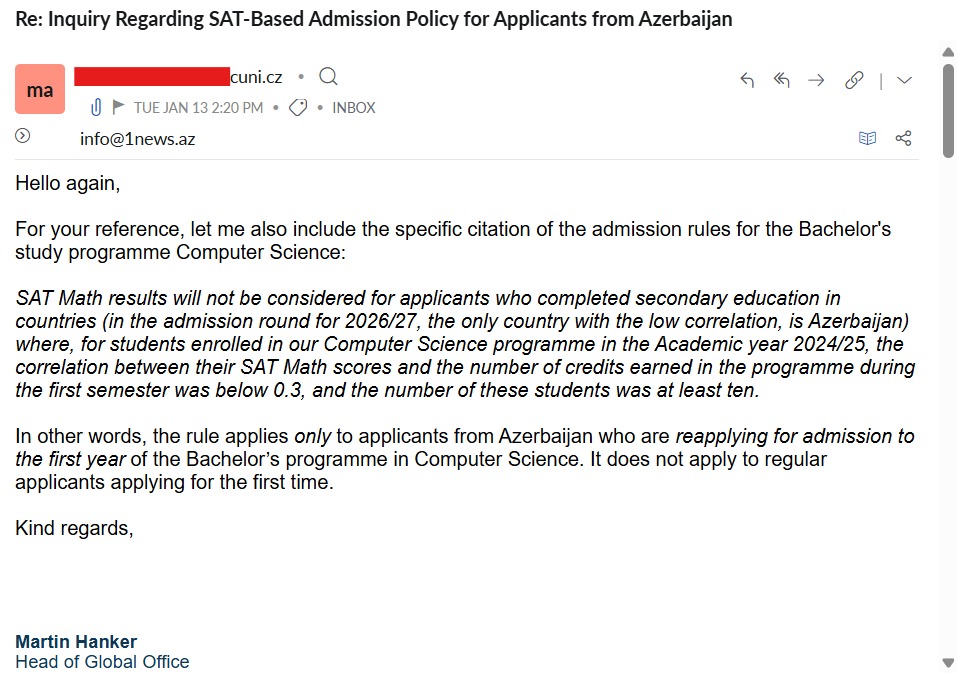Screen dimensions: 957x676
Task: Click the Martin Hanker signature name
Action: pos(76,641)
